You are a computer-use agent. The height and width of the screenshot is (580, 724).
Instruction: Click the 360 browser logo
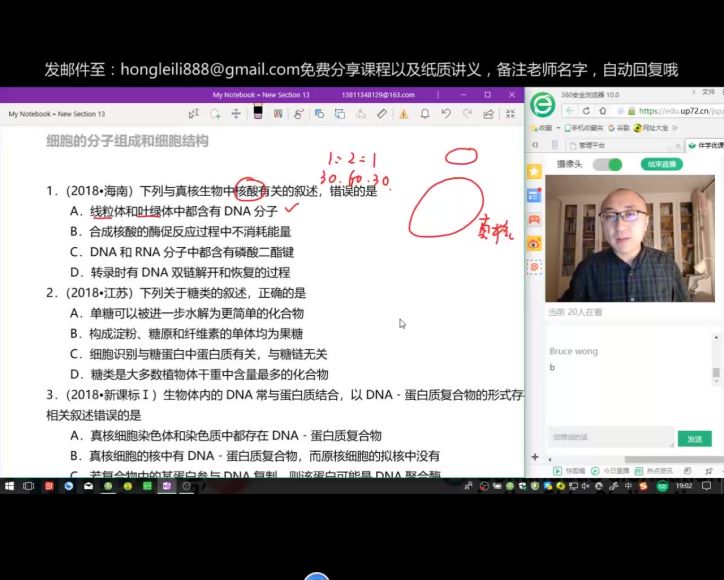click(x=543, y=104)
